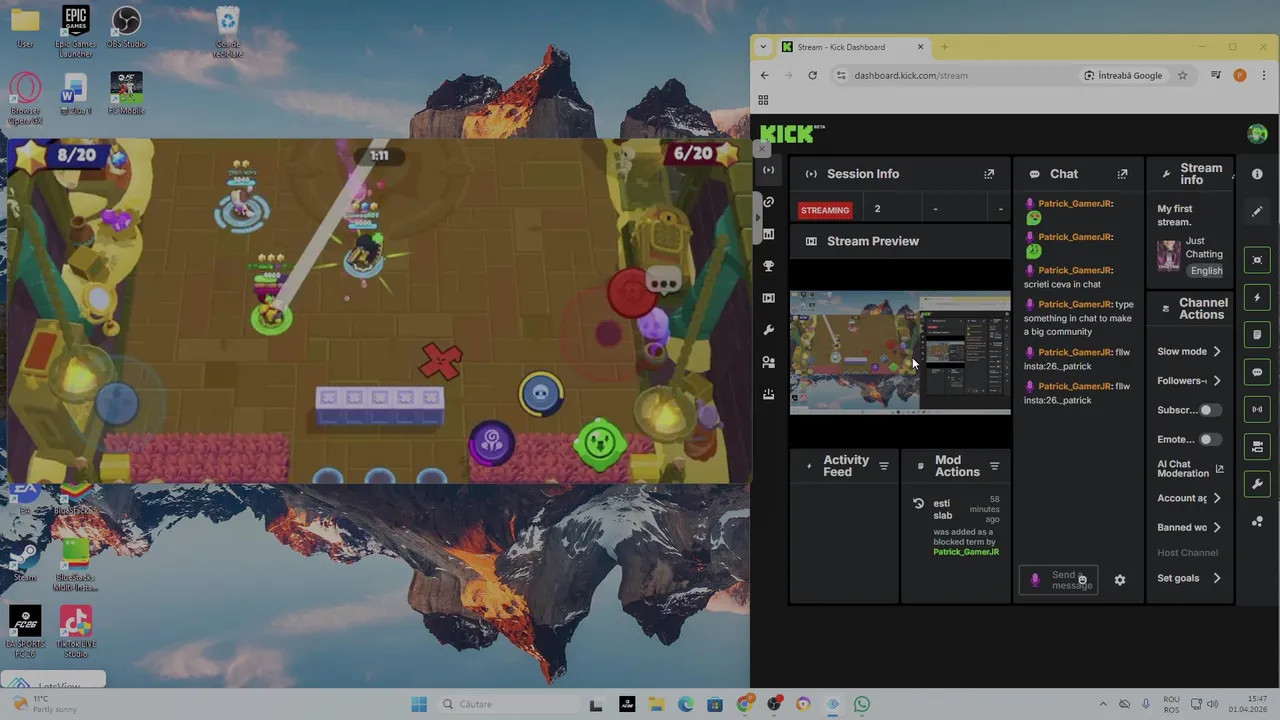Viewport: 1280px width, 720px height.
Task: Open Epic Games Launcher desktop shortcut
Action: [x=75, y=30]
